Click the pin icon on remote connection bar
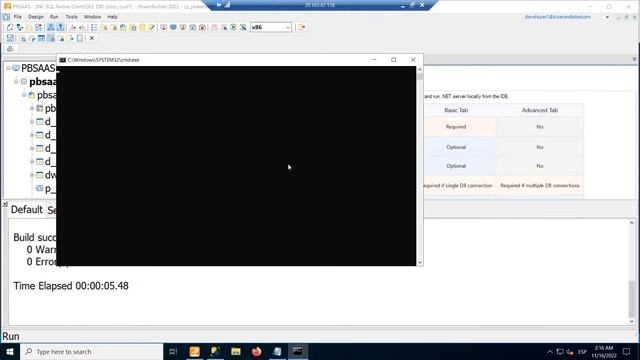 pos(219,5)
